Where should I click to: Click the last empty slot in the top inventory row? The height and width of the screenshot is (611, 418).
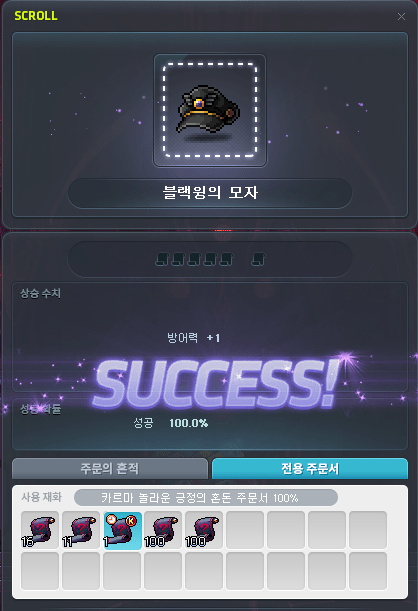coord(368,530)
